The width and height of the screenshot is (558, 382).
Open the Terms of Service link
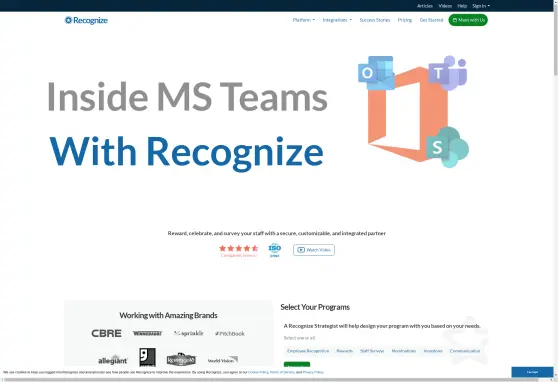coord(282,372)
